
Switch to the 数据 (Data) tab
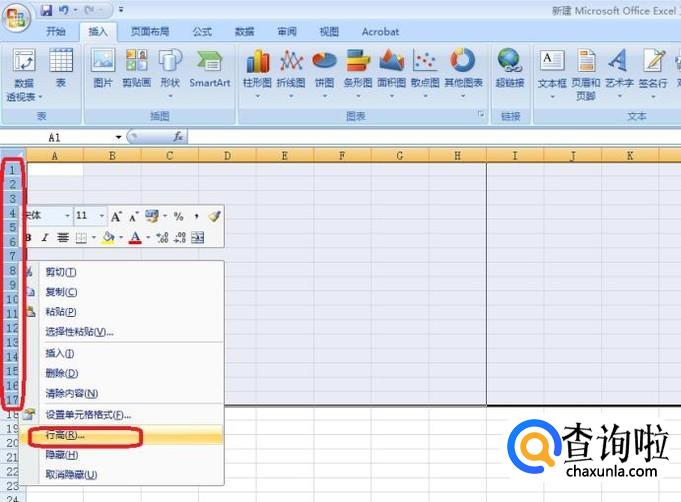245,31
